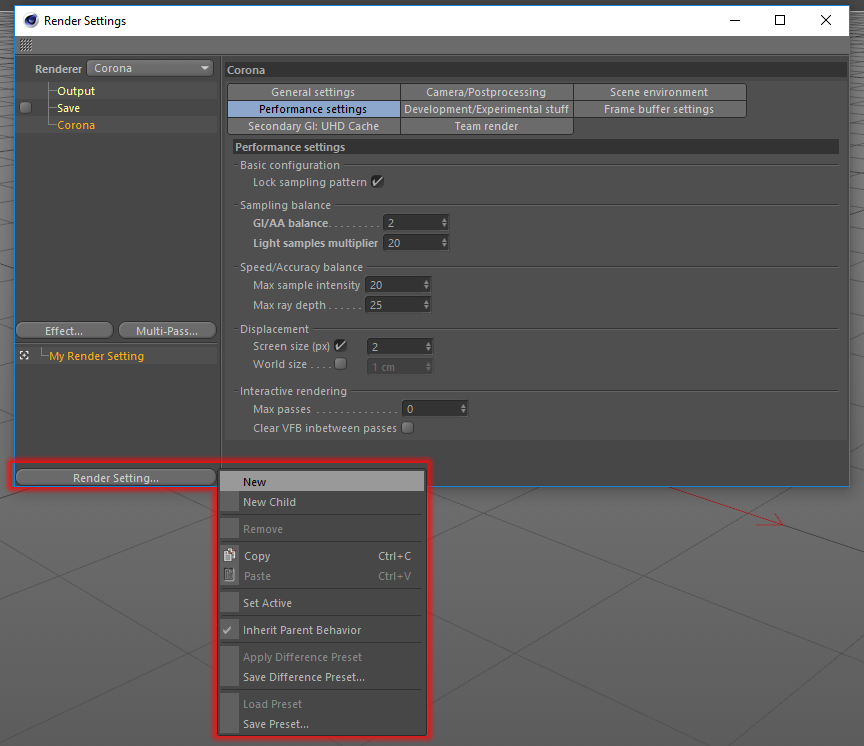The width and height of the screenshot is (864, 746).
Task: Open the Camera/Postprocessing tab
Action: coord(487,92)
